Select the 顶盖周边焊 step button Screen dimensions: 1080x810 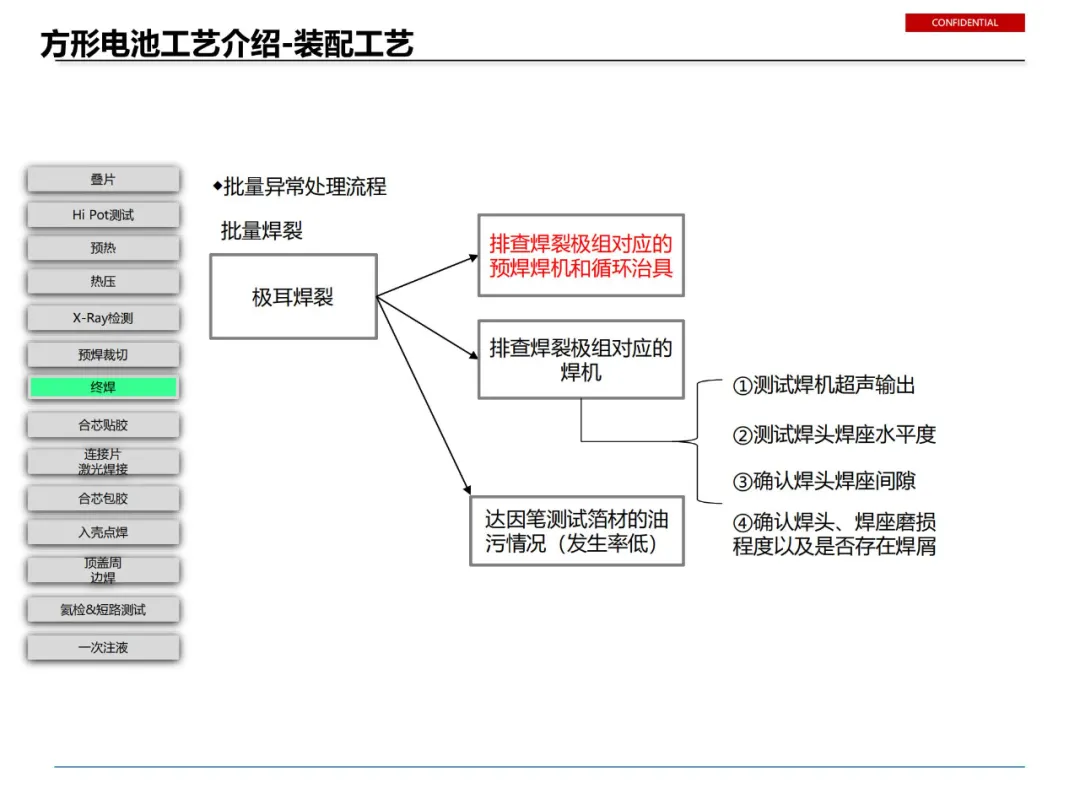[x=103, y=570]
